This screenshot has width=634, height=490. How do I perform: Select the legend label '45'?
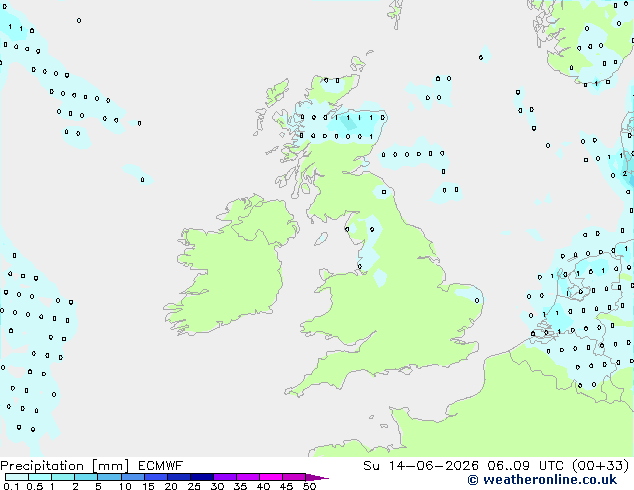click(x=286, y=486)
